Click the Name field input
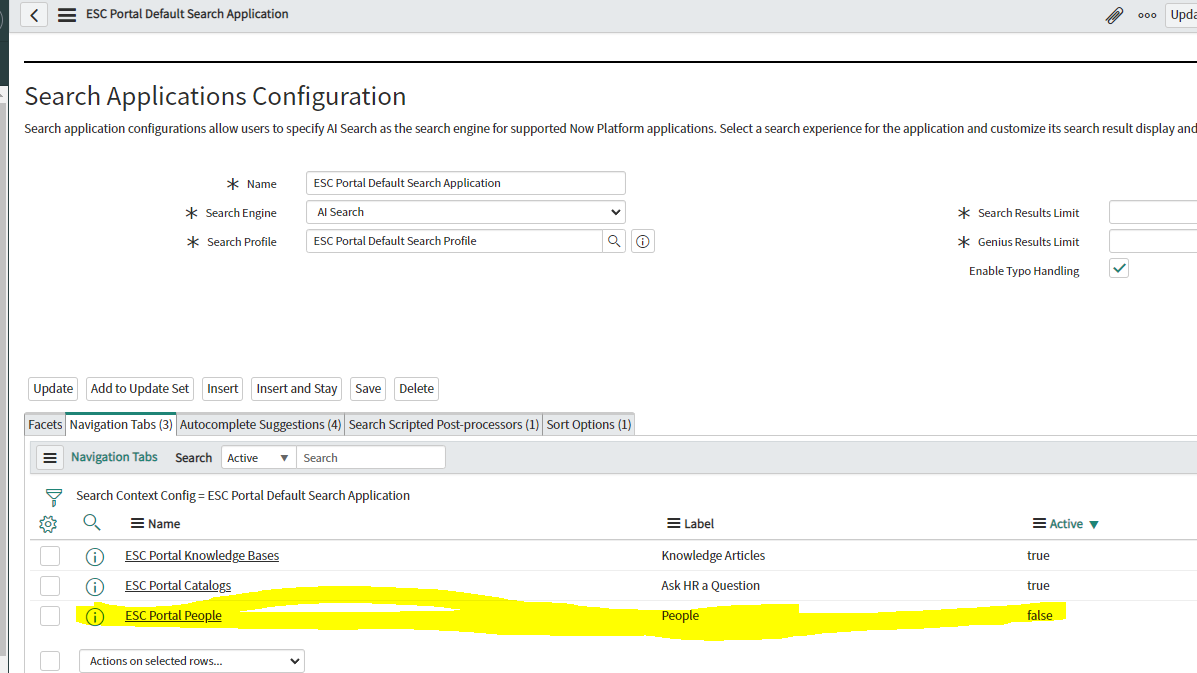Screen dimensions: 1197x673 tap(466, 183)
